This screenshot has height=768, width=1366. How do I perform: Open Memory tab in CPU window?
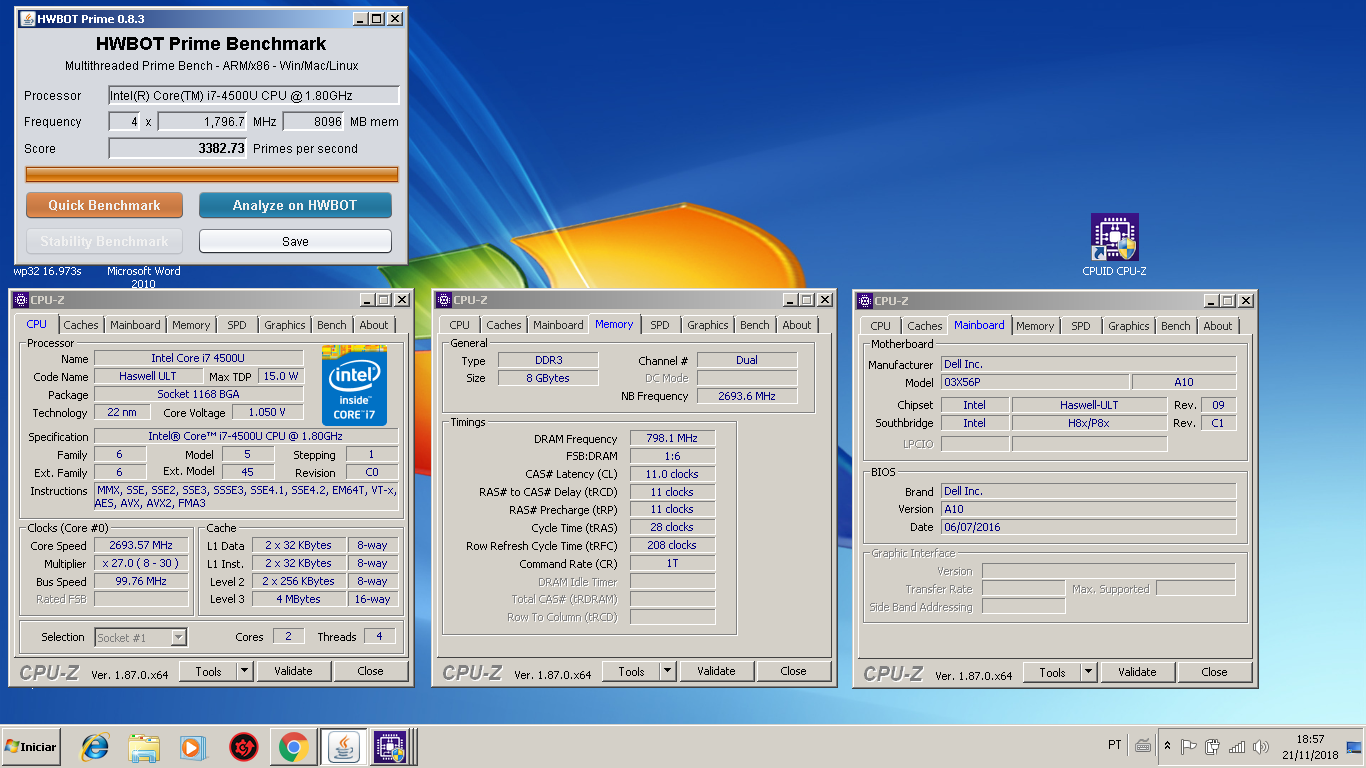[191, 325]
